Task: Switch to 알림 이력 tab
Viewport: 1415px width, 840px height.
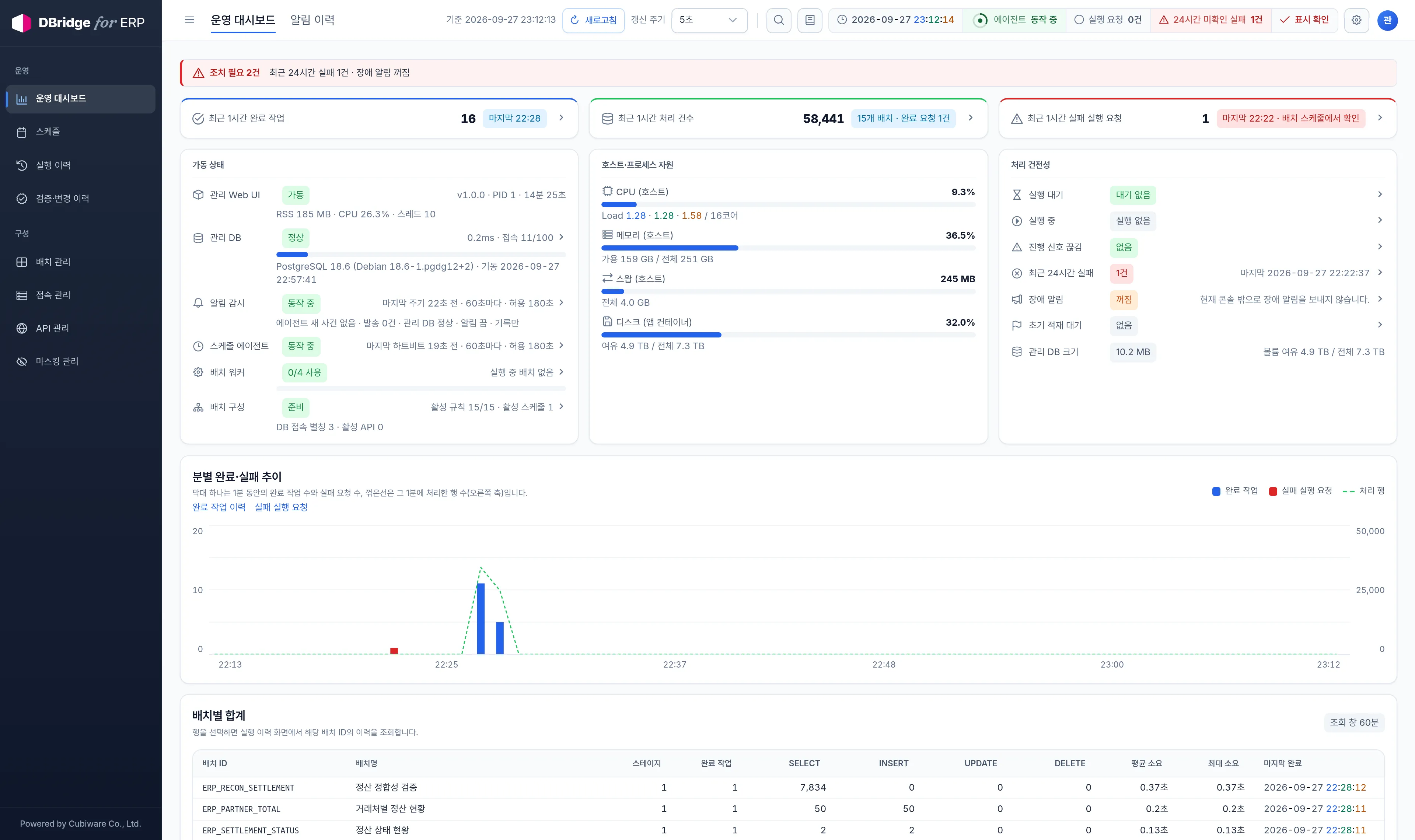Action: pyautogui.click(x=312, y=20)
